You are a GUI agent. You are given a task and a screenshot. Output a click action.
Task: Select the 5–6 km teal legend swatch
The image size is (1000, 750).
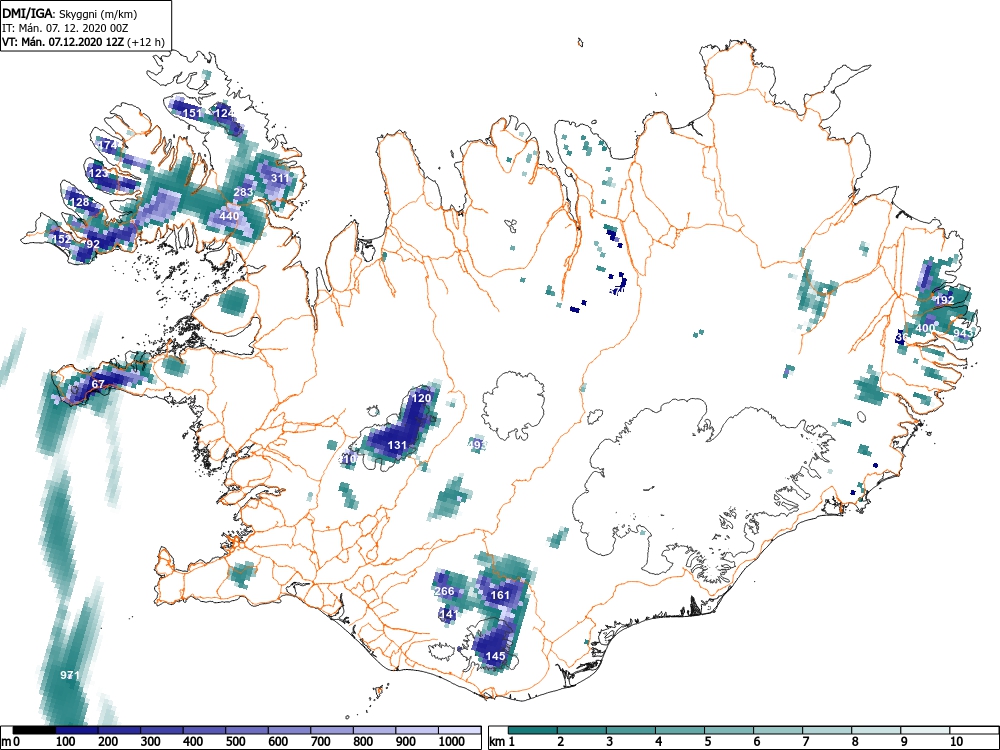[x=729, y=730]
